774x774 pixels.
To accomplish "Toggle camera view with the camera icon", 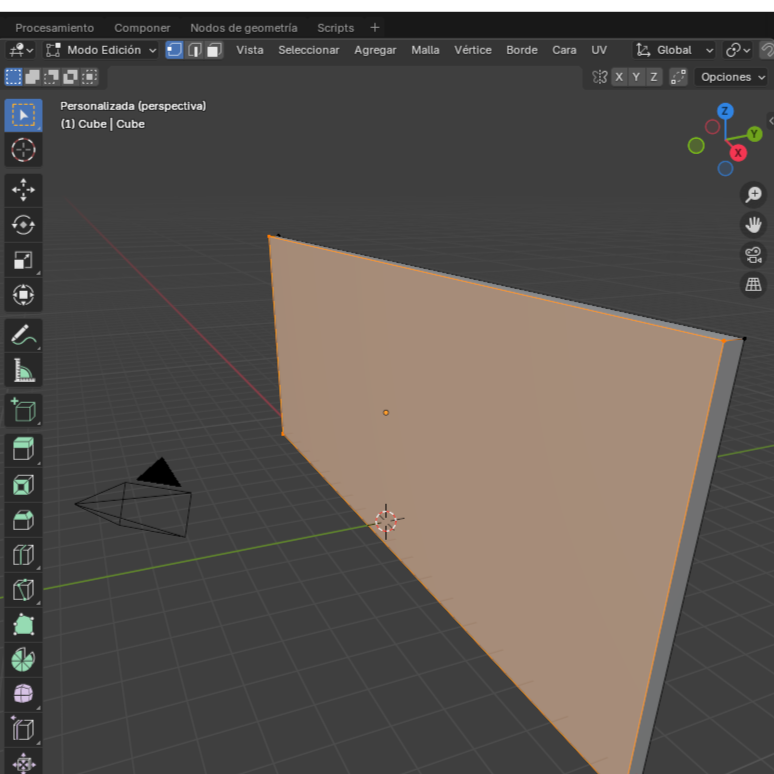I will pos(753,255).
